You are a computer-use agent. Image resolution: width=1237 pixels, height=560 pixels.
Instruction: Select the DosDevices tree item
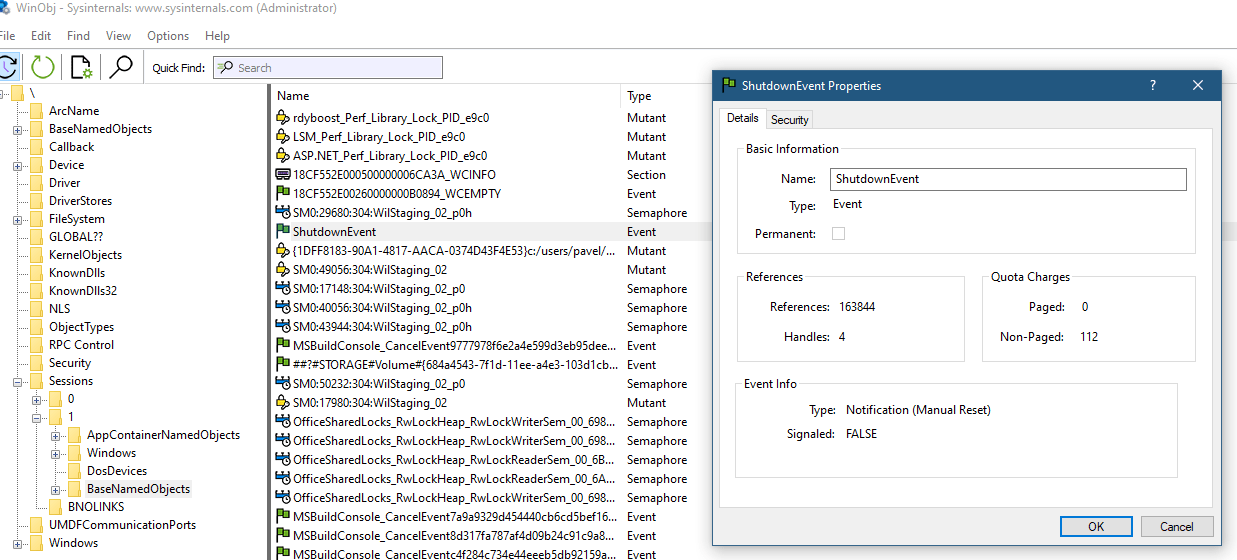(x=117, y=471)
